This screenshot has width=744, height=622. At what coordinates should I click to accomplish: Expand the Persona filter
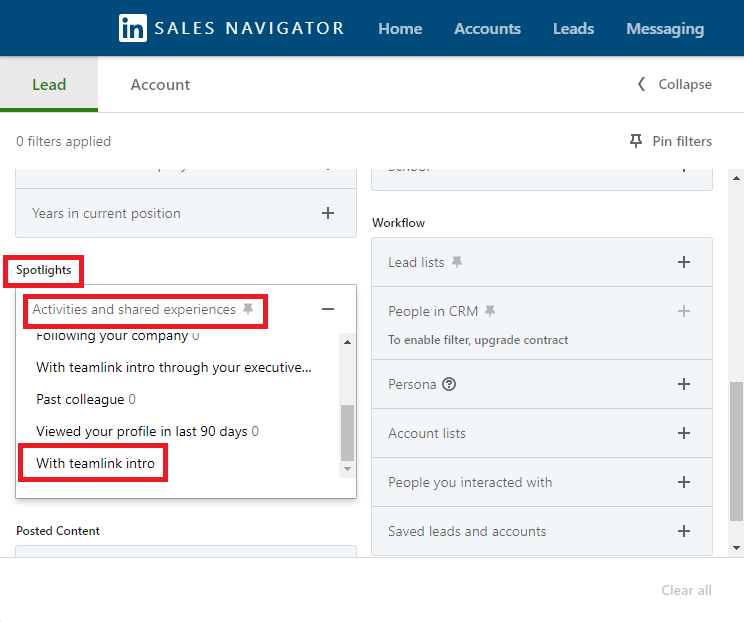click(683, 384)
